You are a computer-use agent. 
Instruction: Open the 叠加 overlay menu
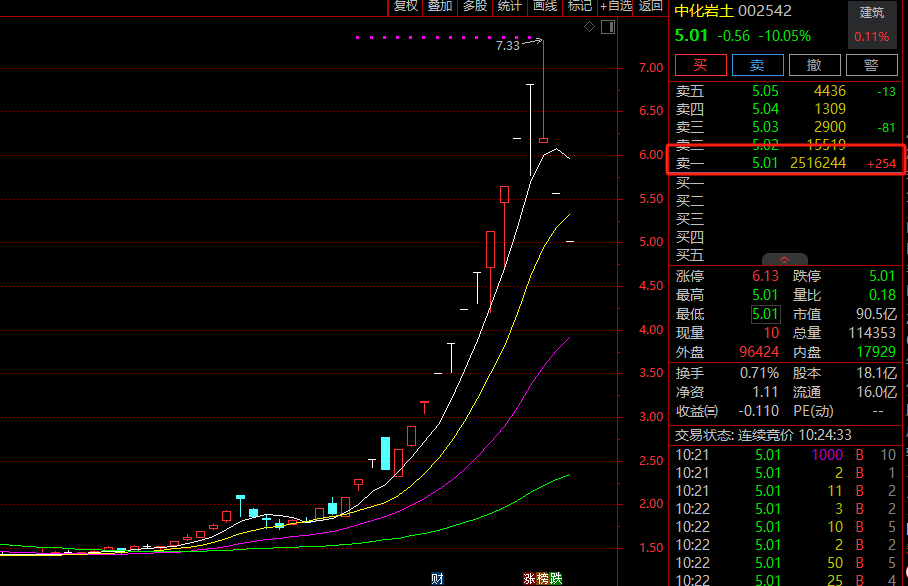(440, 6)
